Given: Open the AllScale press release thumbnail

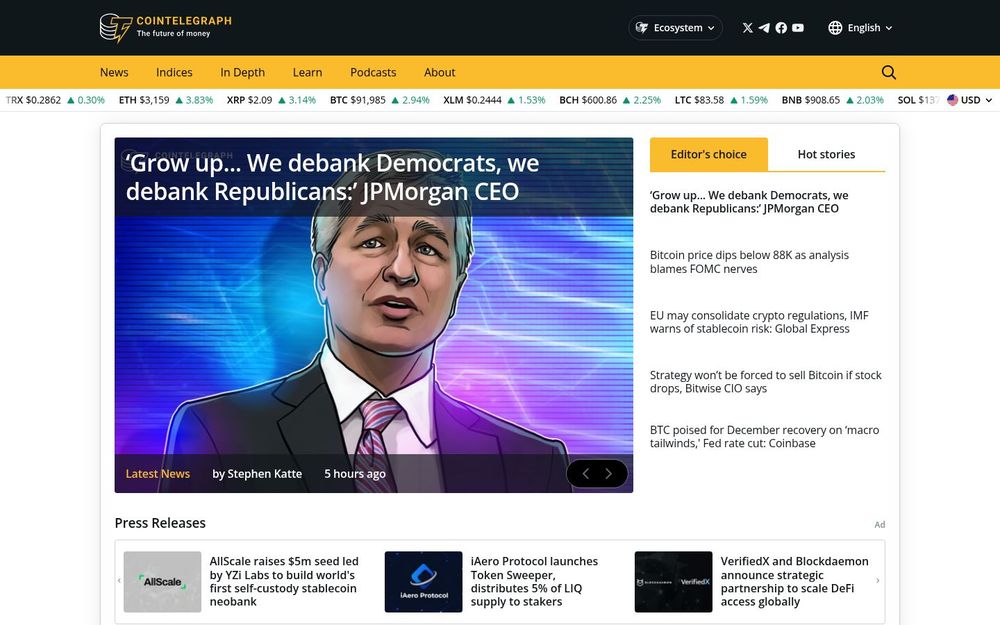Looking at the screenshot, I should point(162,582).
